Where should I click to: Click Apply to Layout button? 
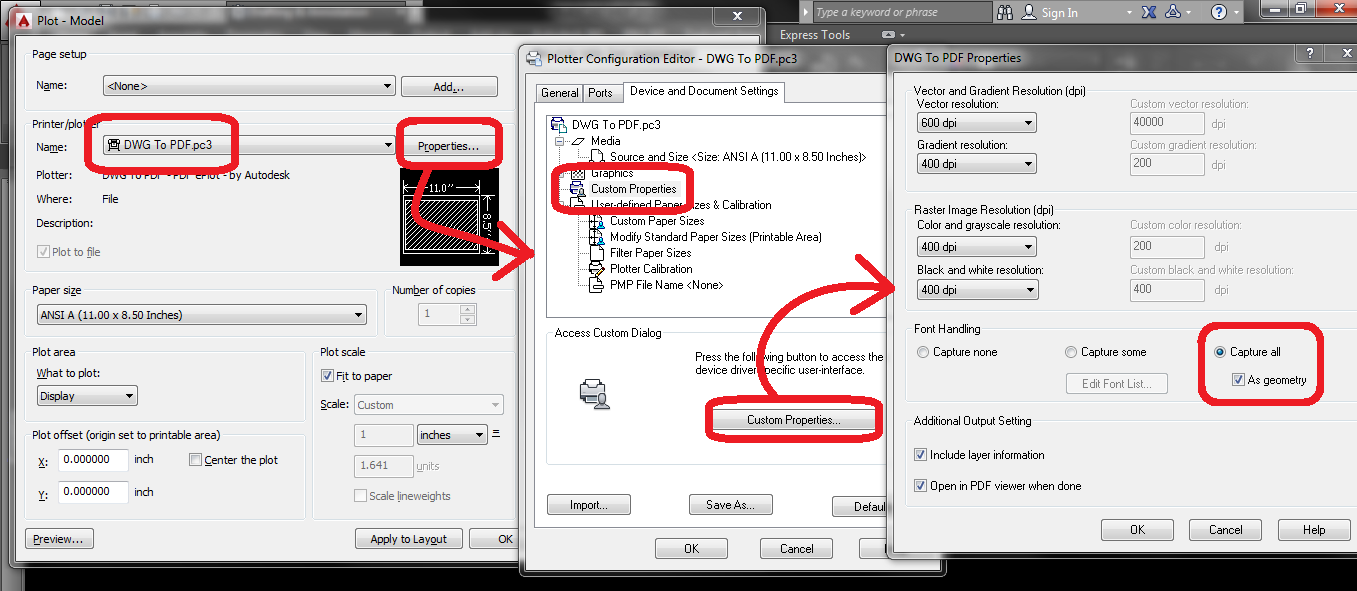click(x=409, y=539)
